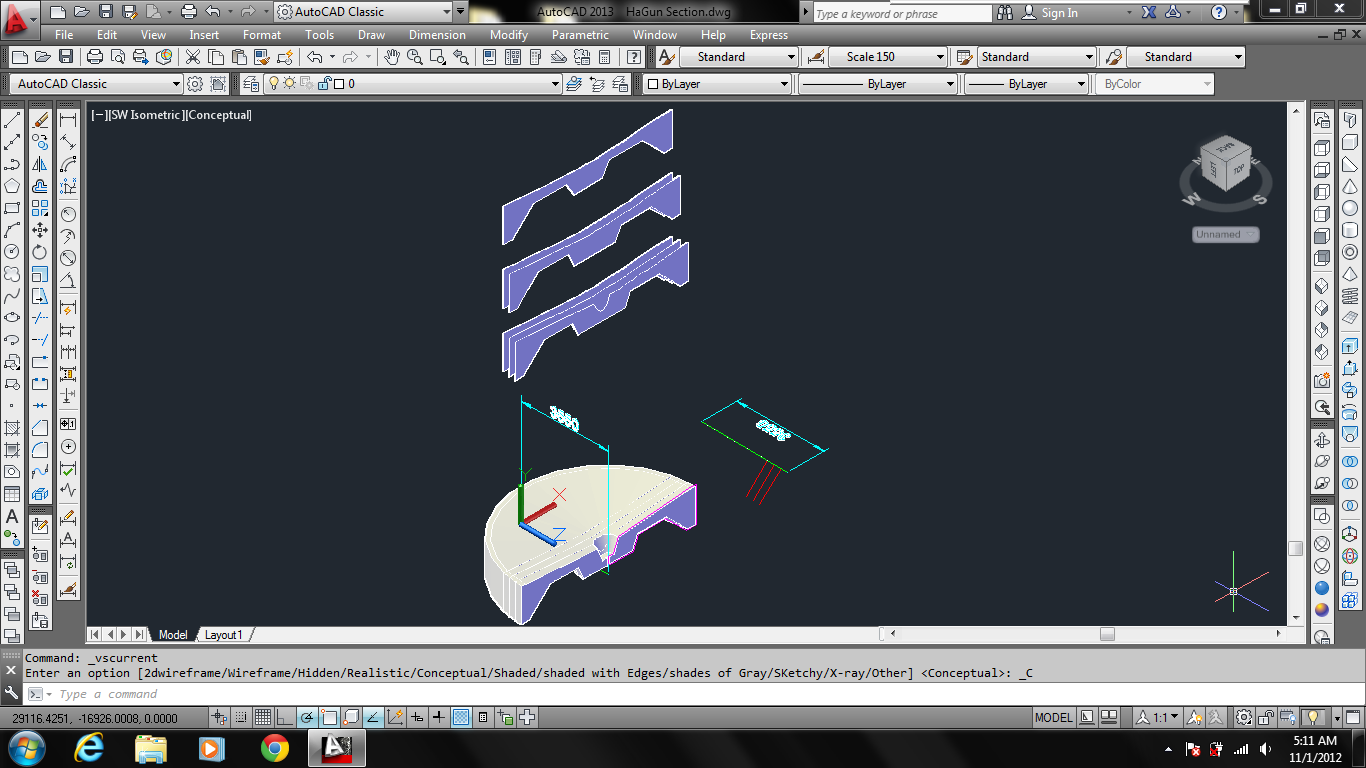The height and width of the screenshot is (768, 1366).
Task: Open the Modify menu
Action: click(509, 34)
